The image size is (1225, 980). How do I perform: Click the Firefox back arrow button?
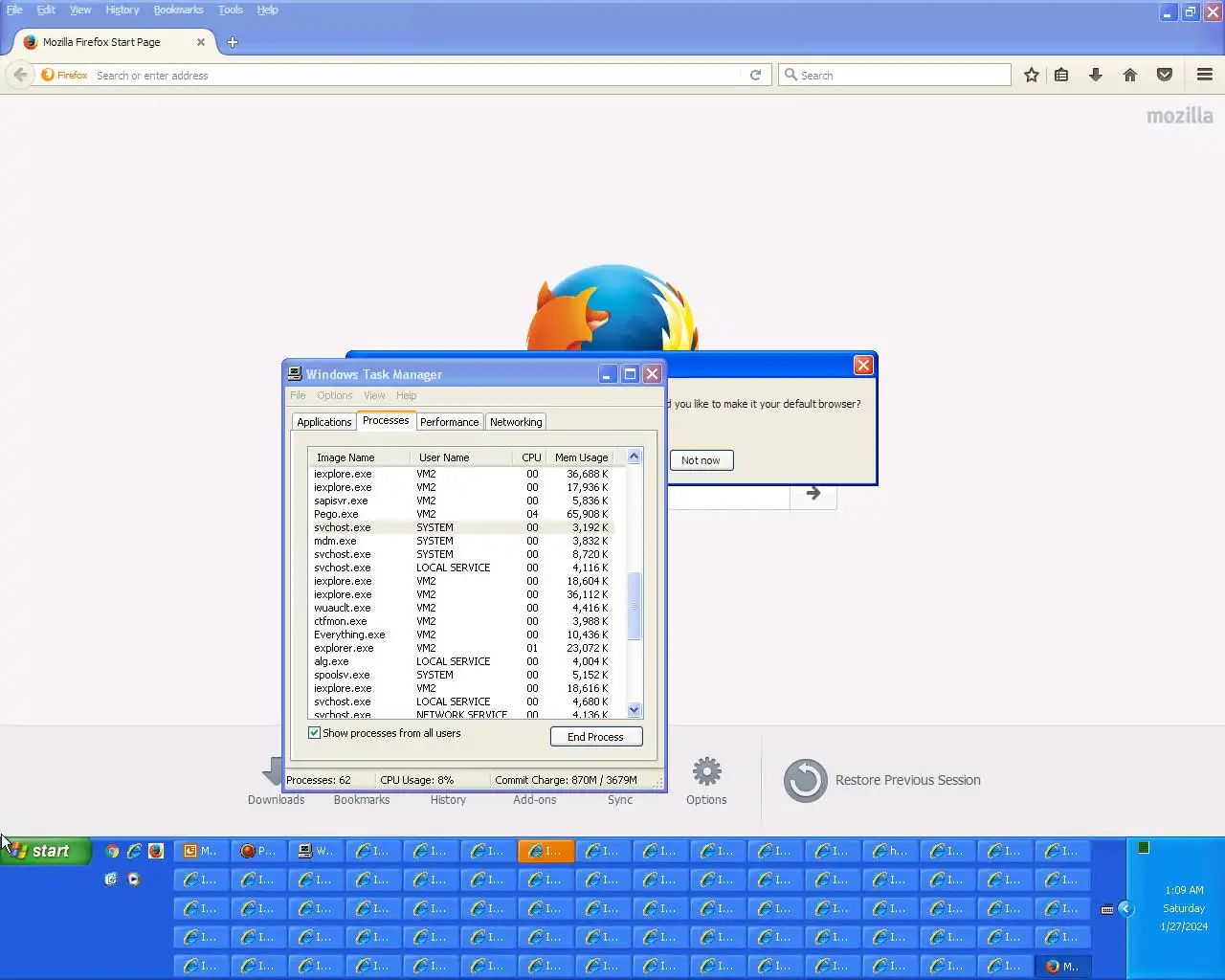pyautogui.click(x=20, y=75)
